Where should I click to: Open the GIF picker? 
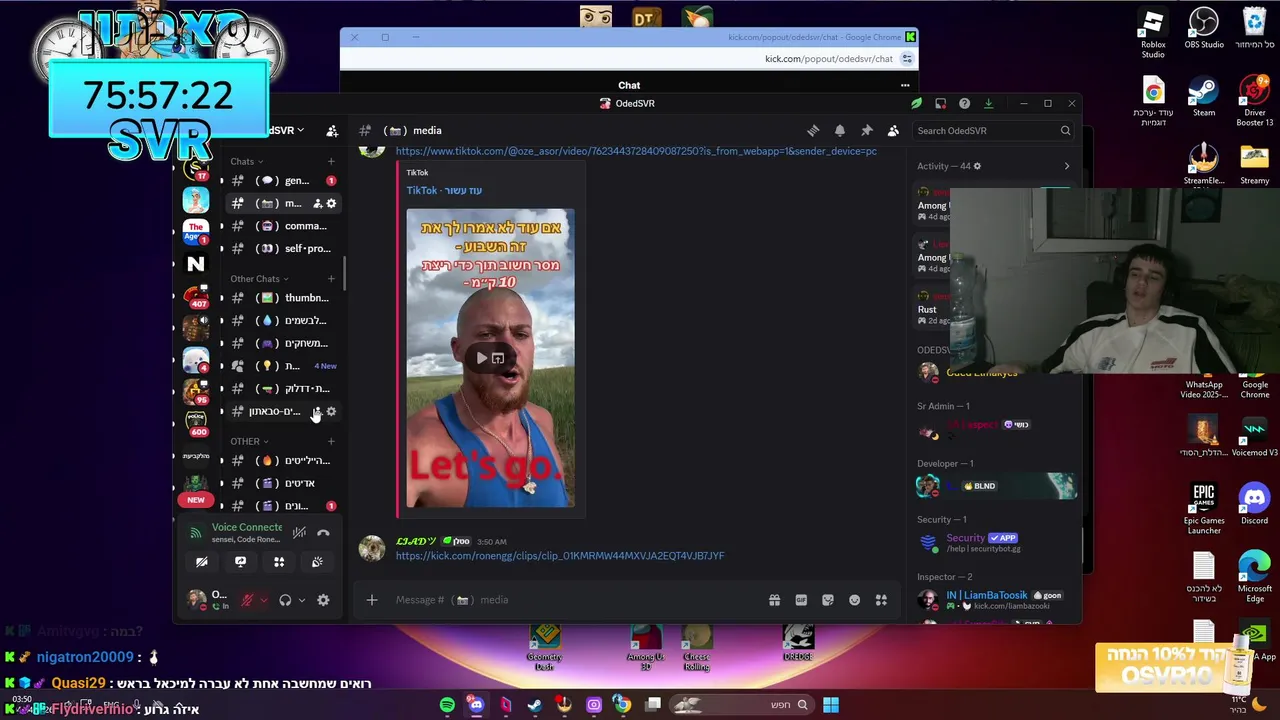[x=801, y=600]
